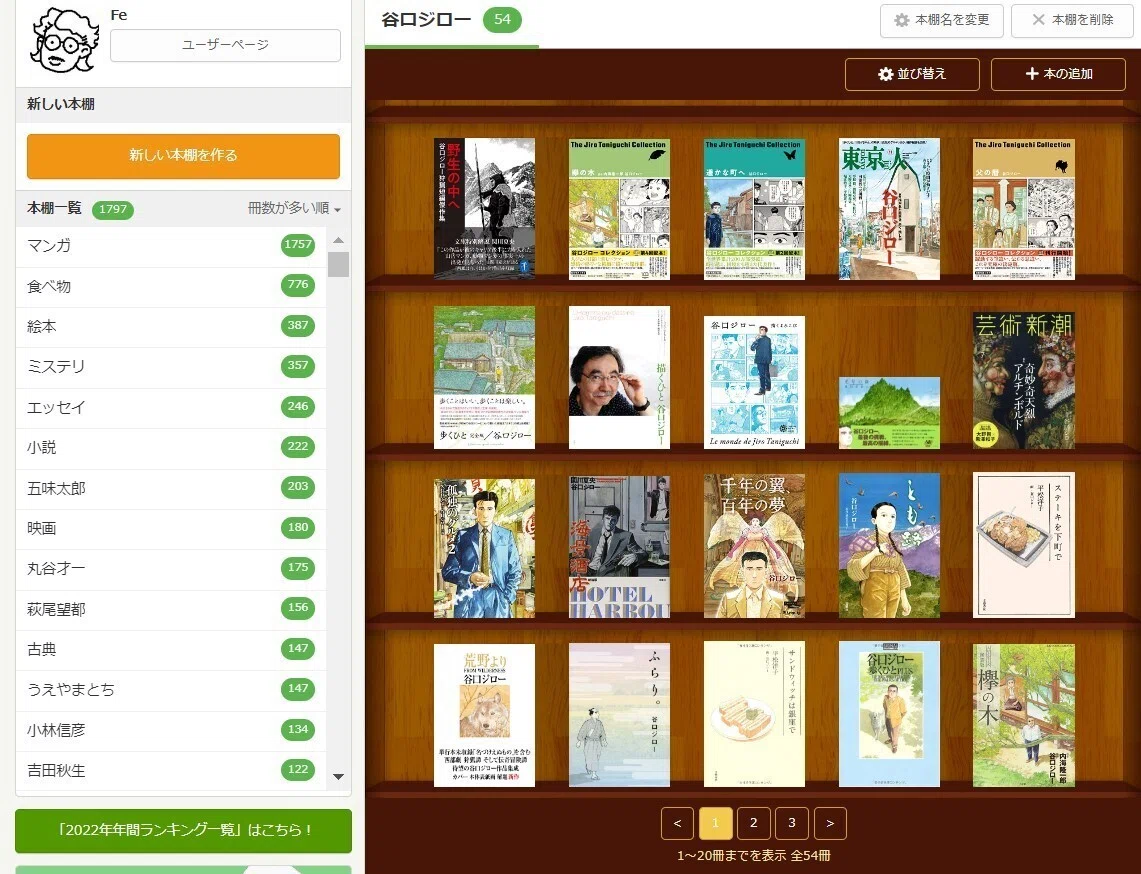This screenshot has width=1141, height=874.
Task: Select the うえやまとち shelf
Action: pyautogui.click(x=171, y=690)
